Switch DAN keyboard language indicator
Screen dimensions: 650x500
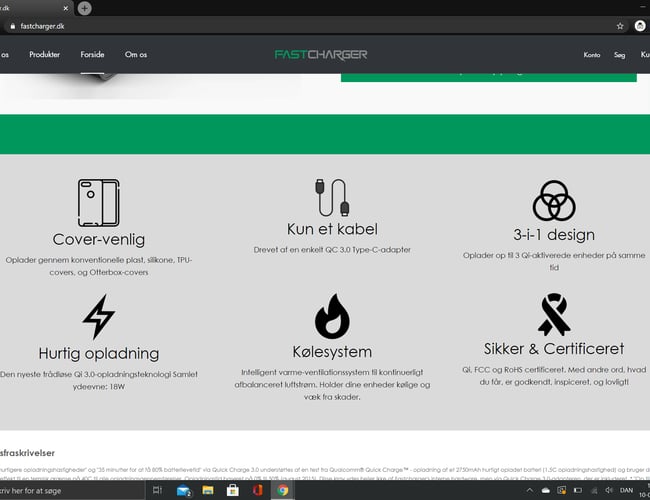tap(626, 490)
